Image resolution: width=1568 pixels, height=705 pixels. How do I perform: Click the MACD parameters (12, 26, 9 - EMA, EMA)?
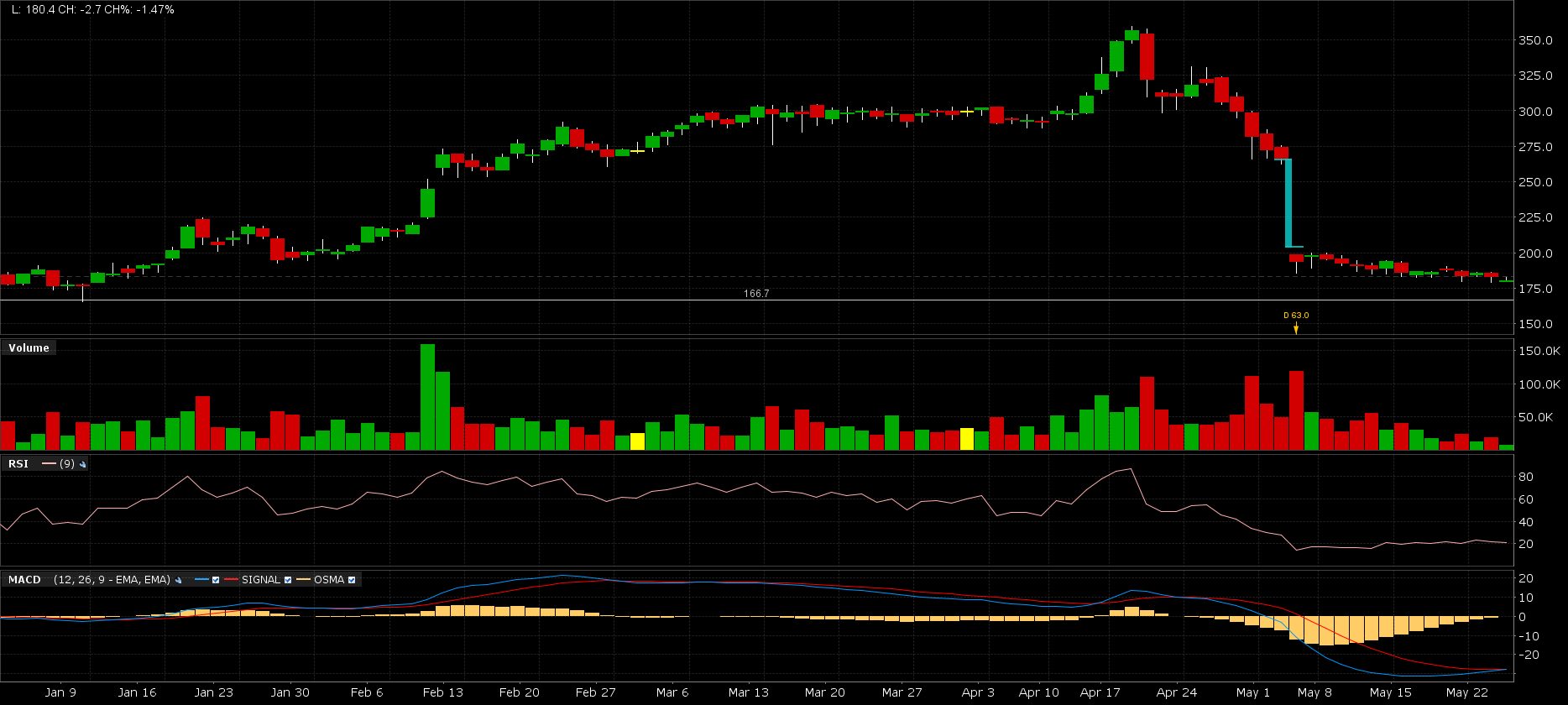(112, 580)
